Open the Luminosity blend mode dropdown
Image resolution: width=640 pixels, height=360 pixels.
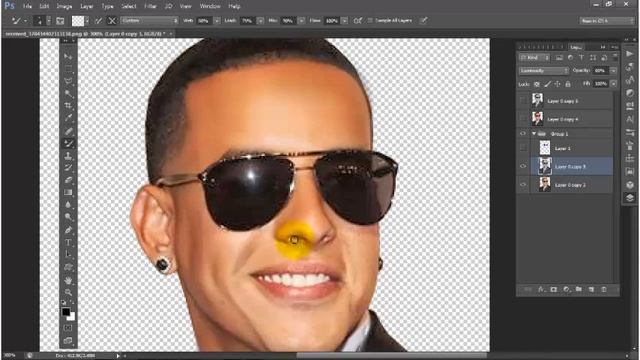point(544,71)
